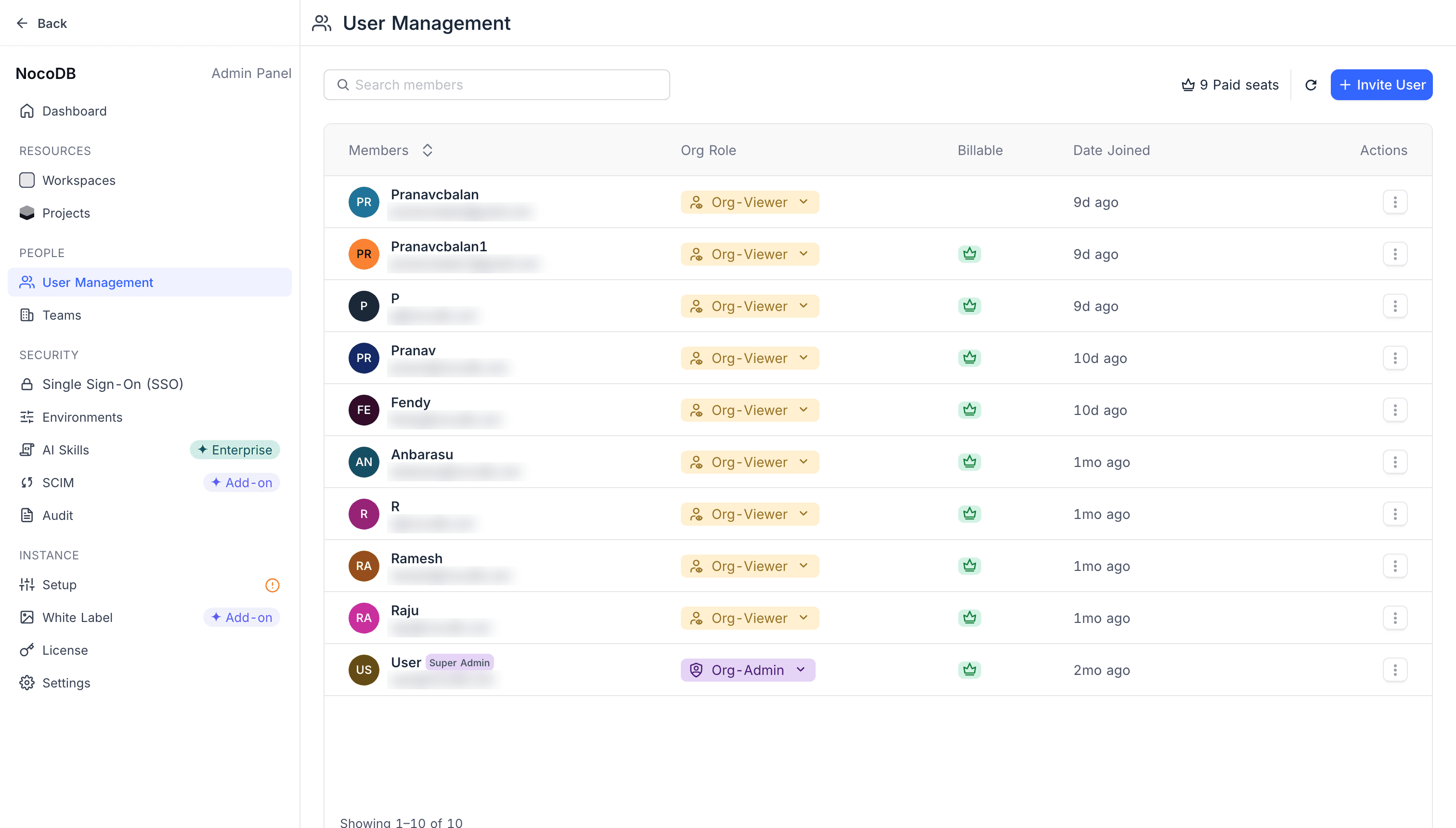Open White Label settings
The image size is (1456, 828).
tap(150, 618)
